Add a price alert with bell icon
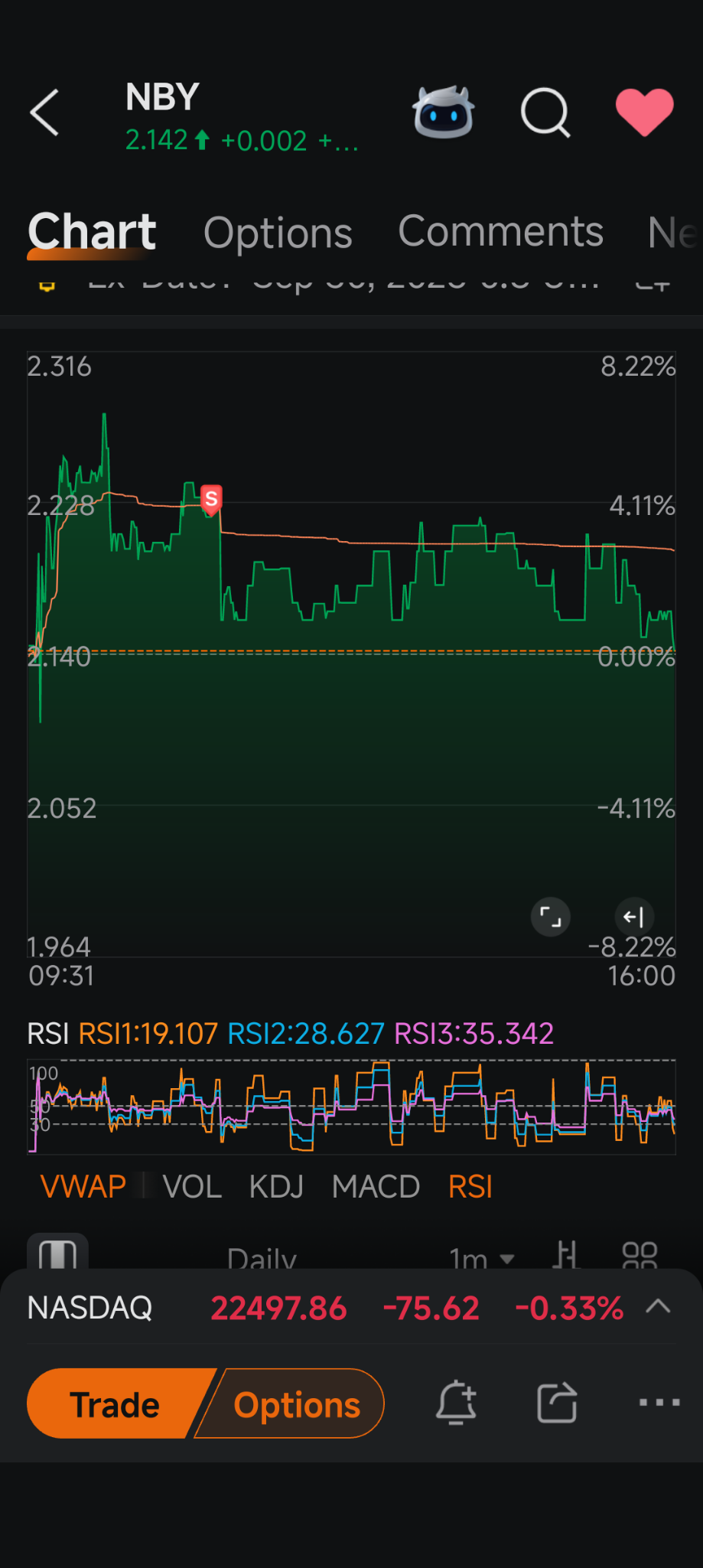This screenshot has height=1568, width=703. point(456,1403)
